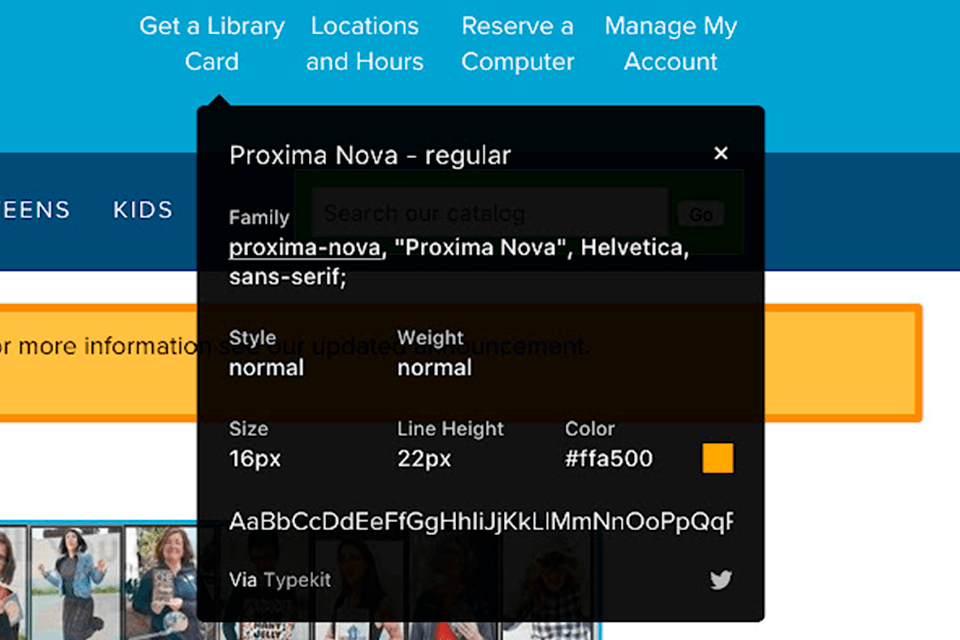Open the Typekit source link
Screen dimensions: 960x640
297,579
